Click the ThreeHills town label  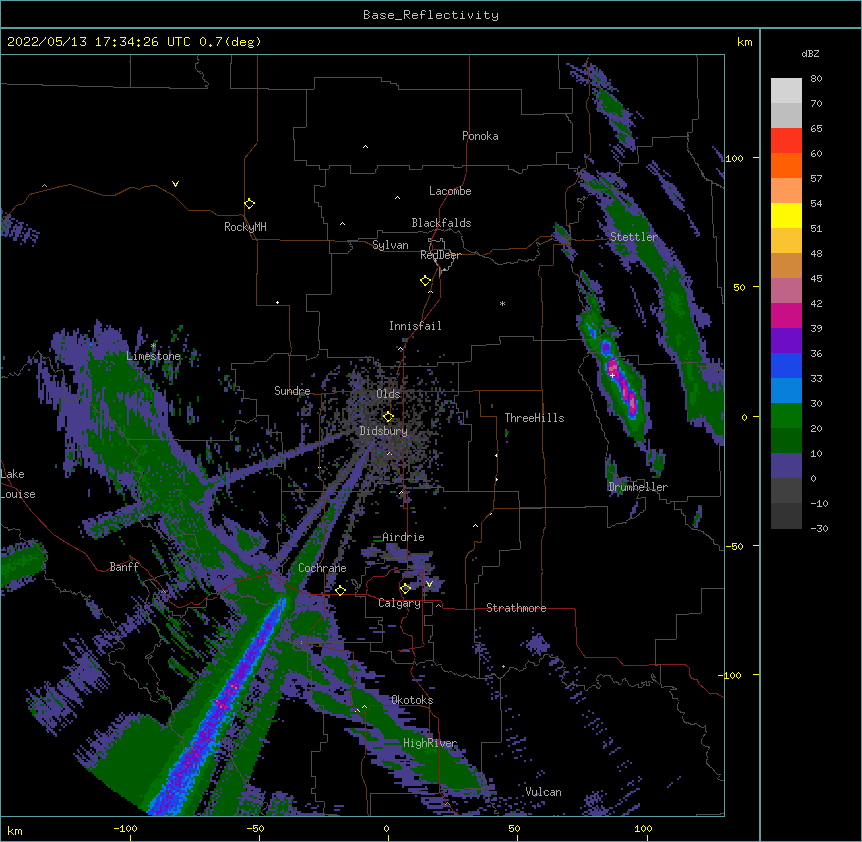(534, 418)
